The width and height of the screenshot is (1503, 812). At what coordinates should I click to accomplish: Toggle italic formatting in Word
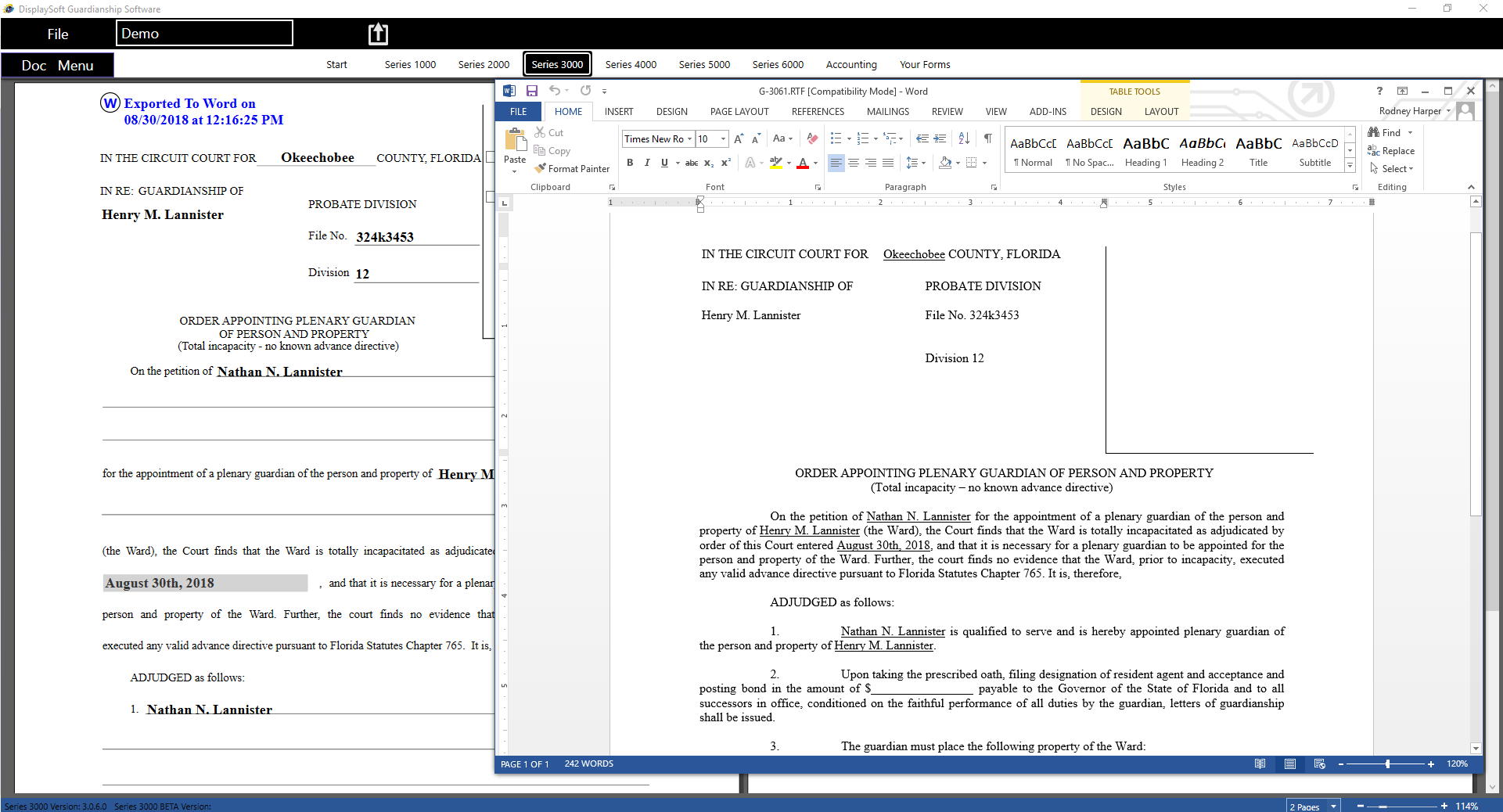pyautogui.click(x=647, y=163)
